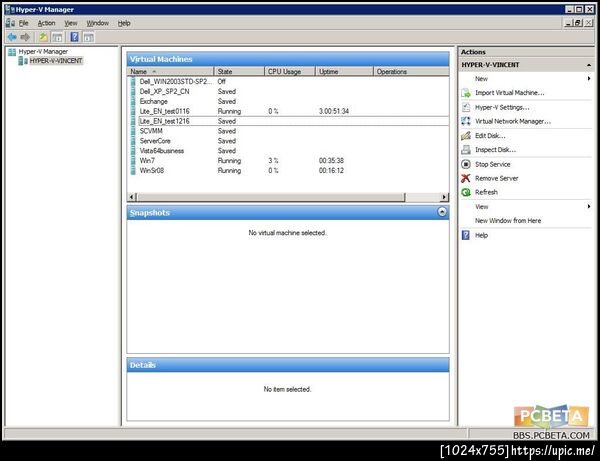Click the Exchange virtual machine icon
Image resolution: width=600 pixels, height=461 pixels.
pyautogui.click(x=133, y=101)
